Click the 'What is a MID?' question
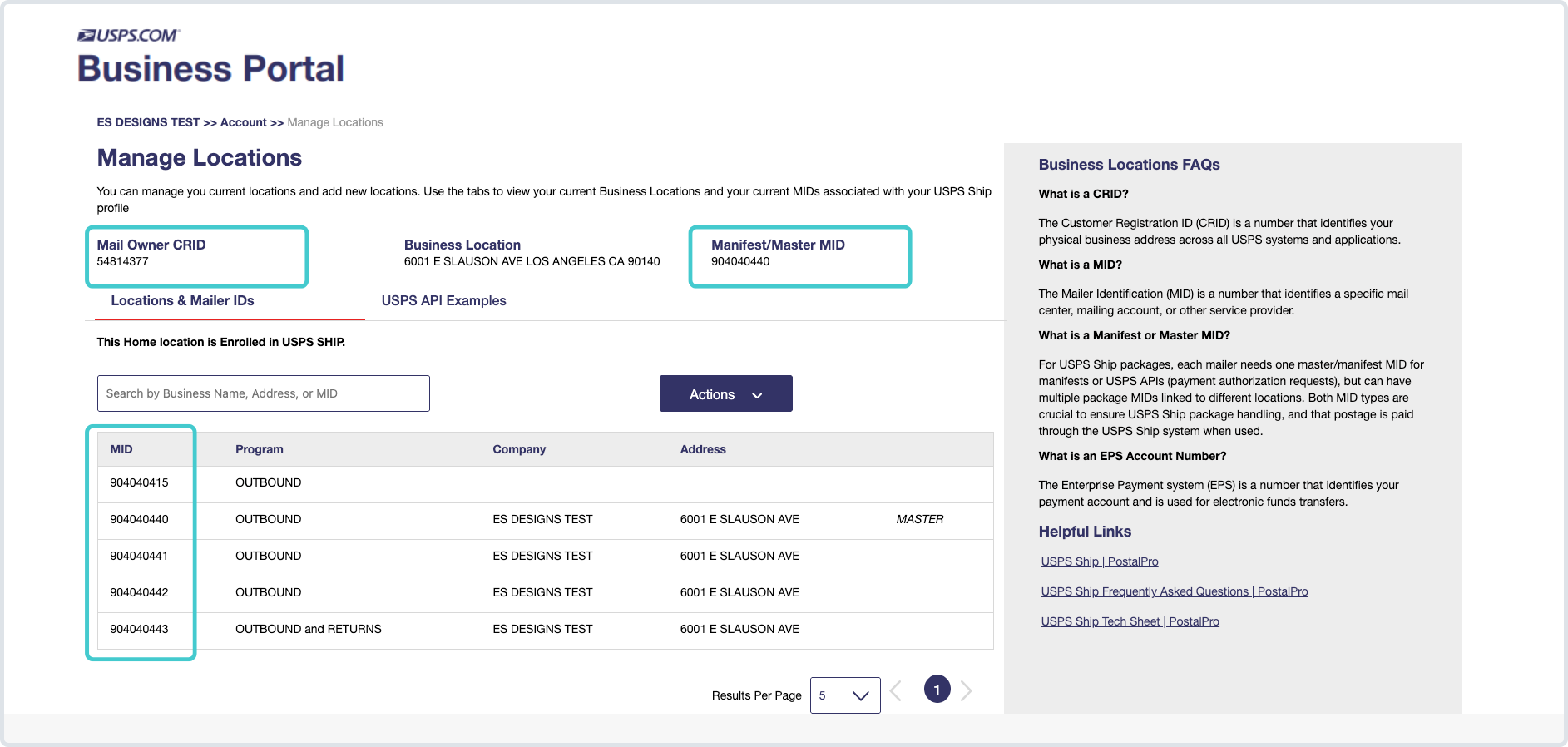The height and width of the screenshot is (747, 1568). 1080,265
